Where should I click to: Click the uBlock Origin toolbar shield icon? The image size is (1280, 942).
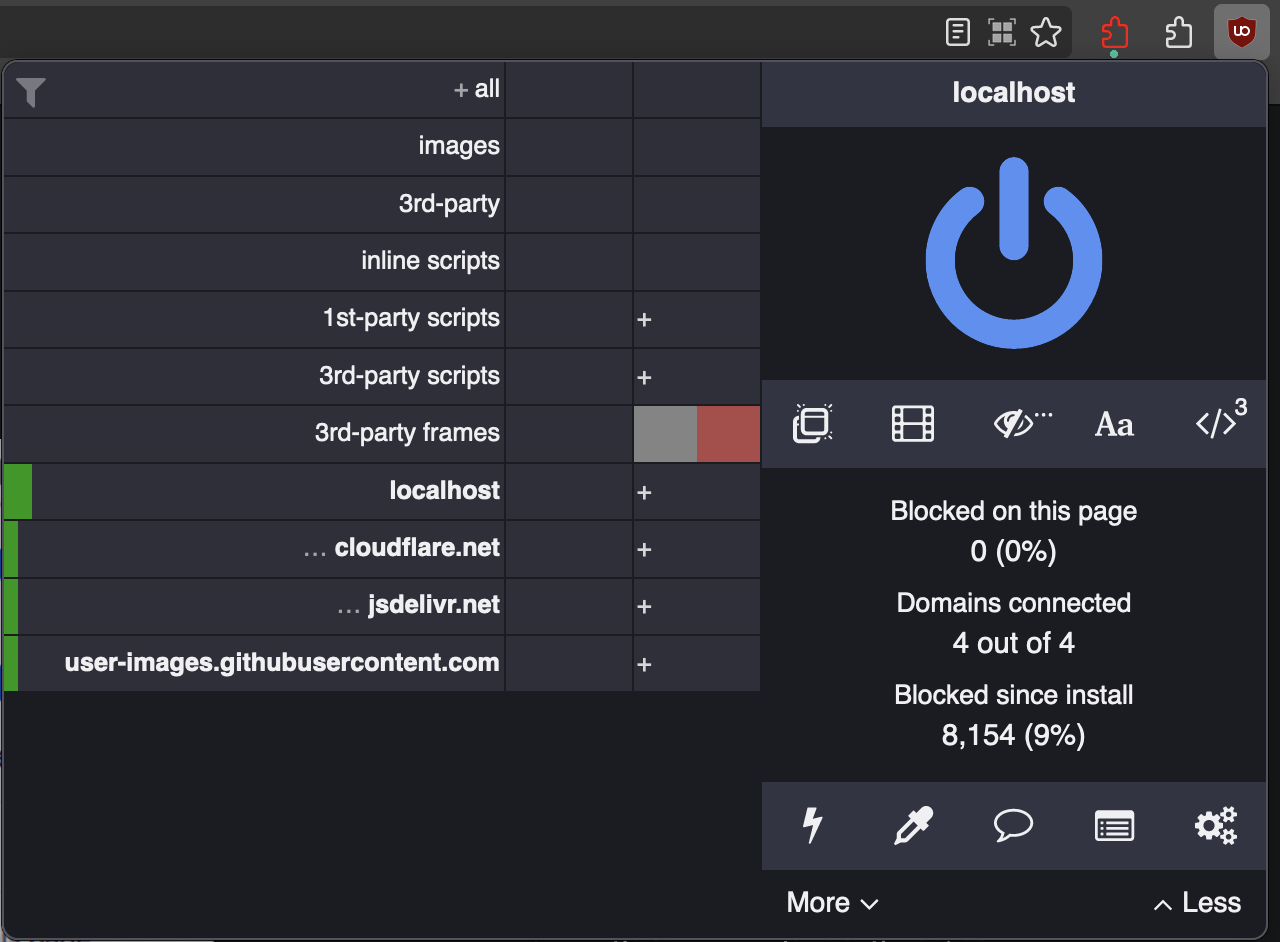coord(1241,33)
